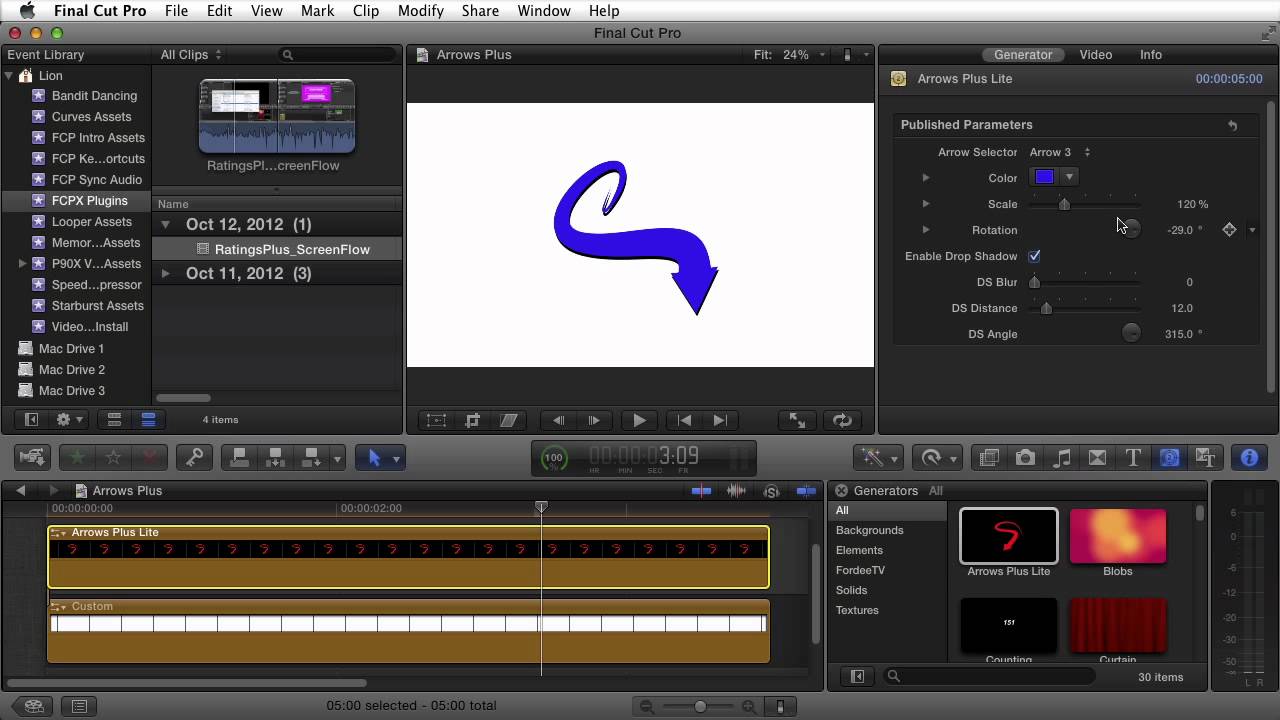Open the Enhancements magic wand menu

point(880,458)
